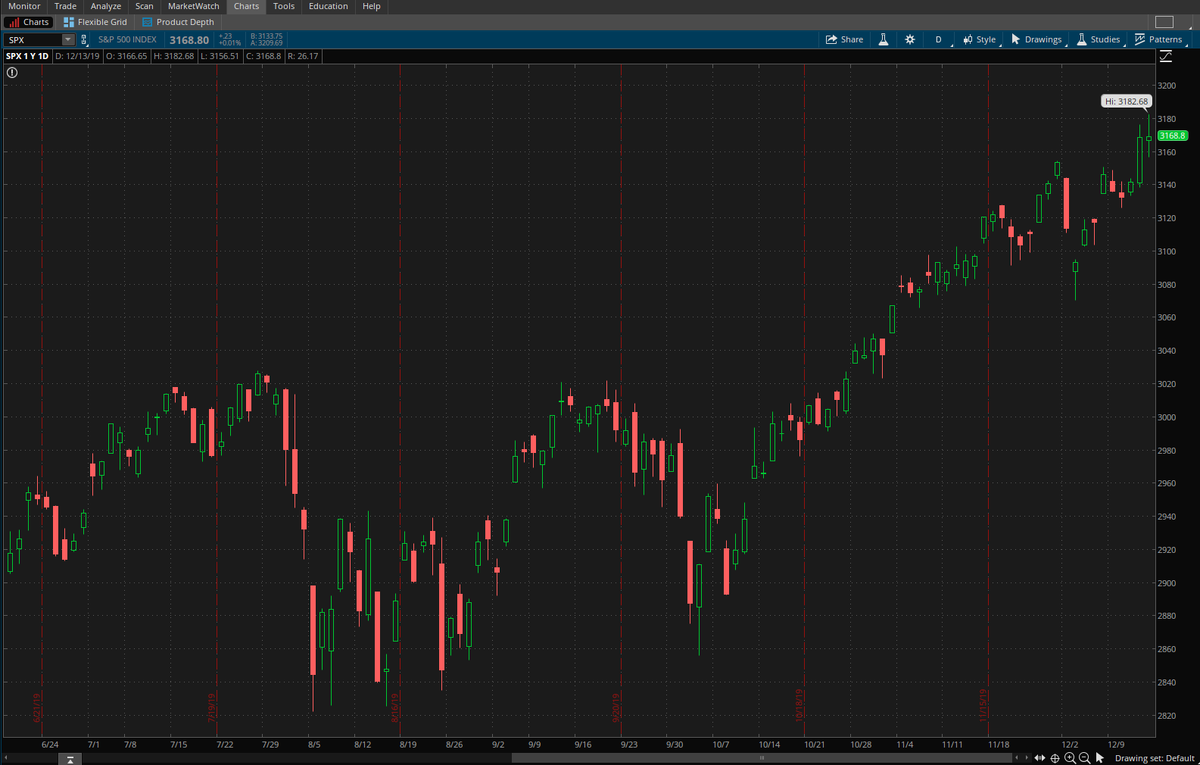Click the crosshair pan icon

click(x=1055, y=758)
